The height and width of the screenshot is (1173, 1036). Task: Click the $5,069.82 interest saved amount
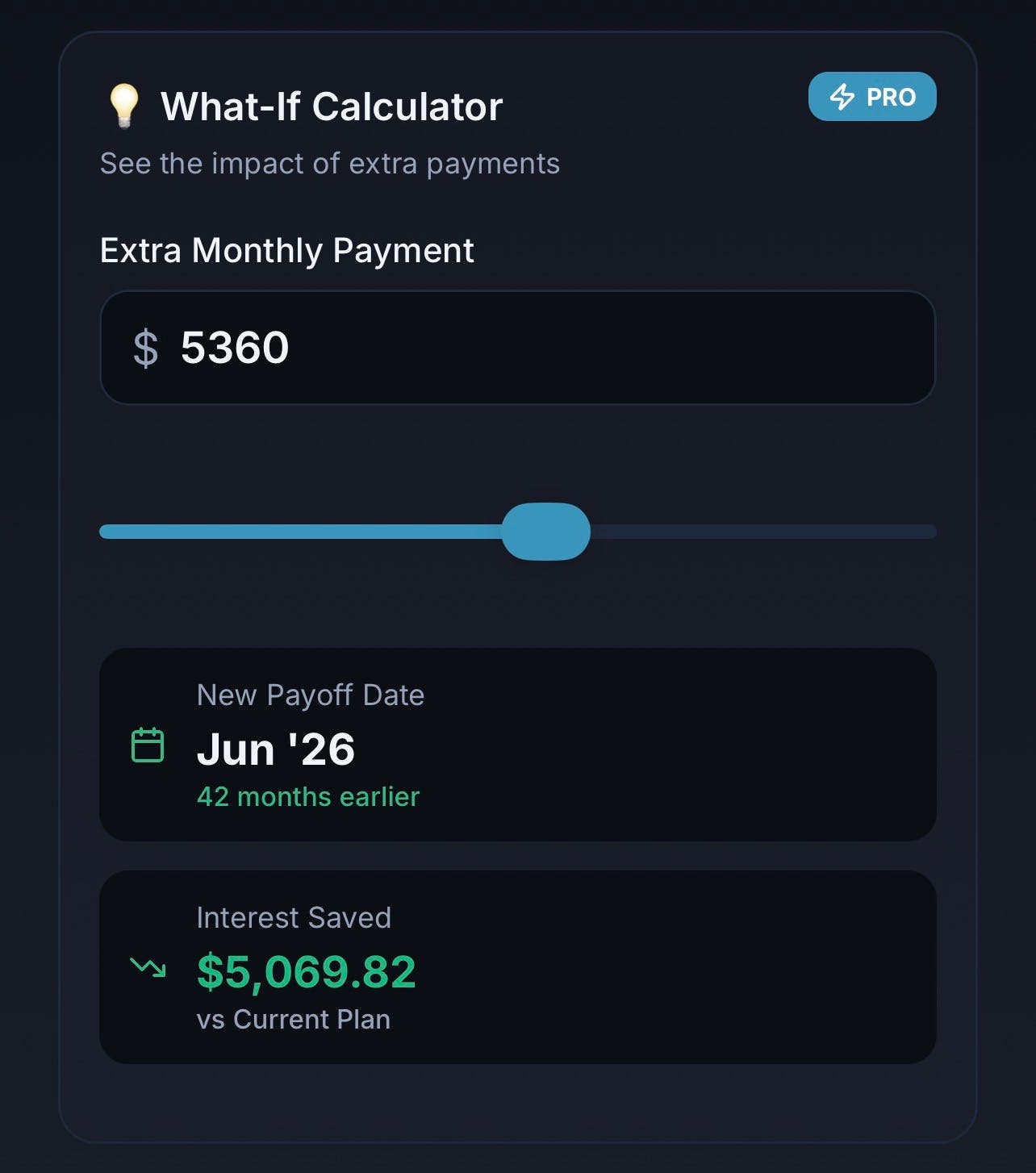pos(307,971)
